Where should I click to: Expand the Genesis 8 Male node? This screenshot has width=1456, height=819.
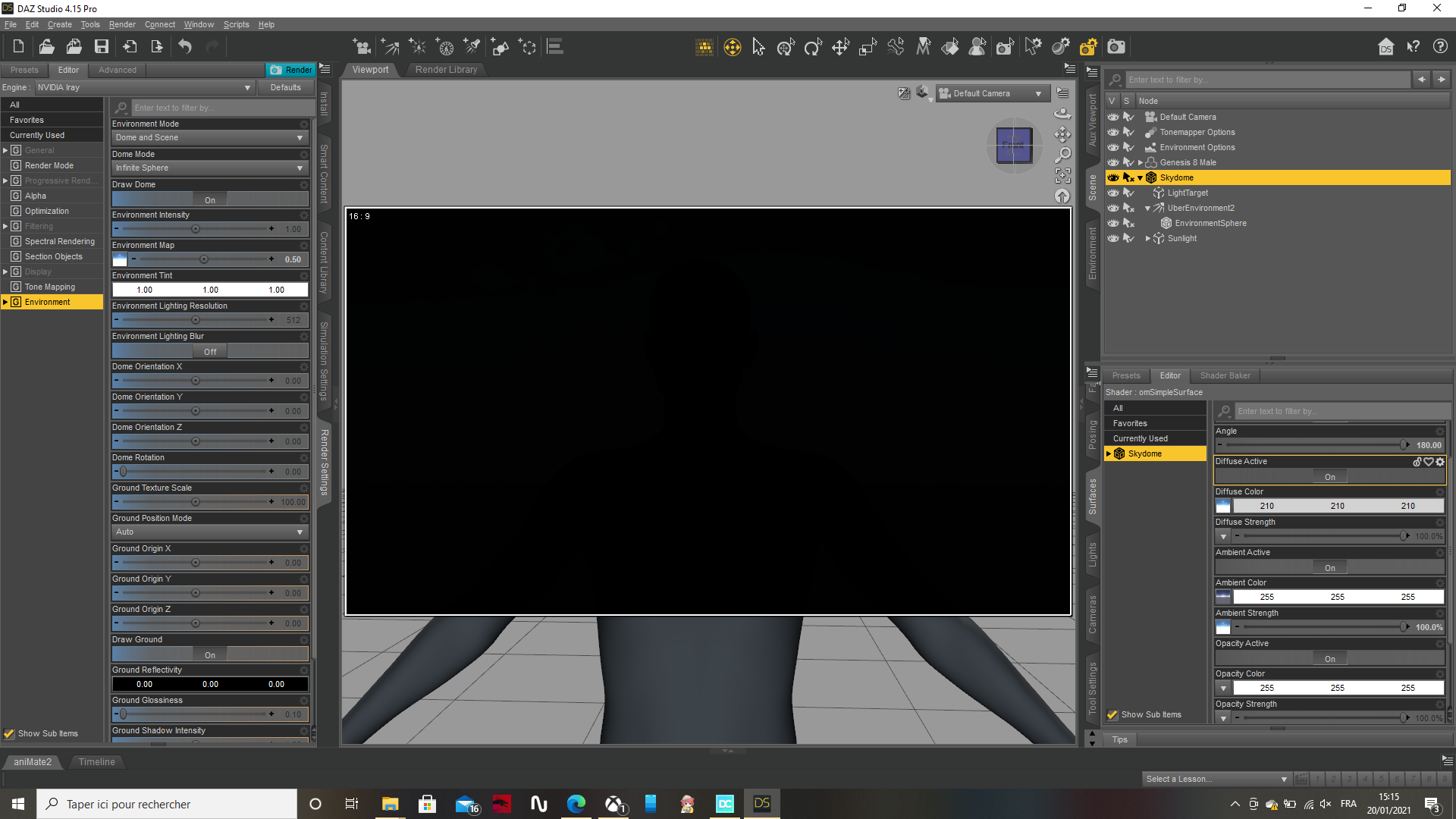click(x=1140, y=162)
